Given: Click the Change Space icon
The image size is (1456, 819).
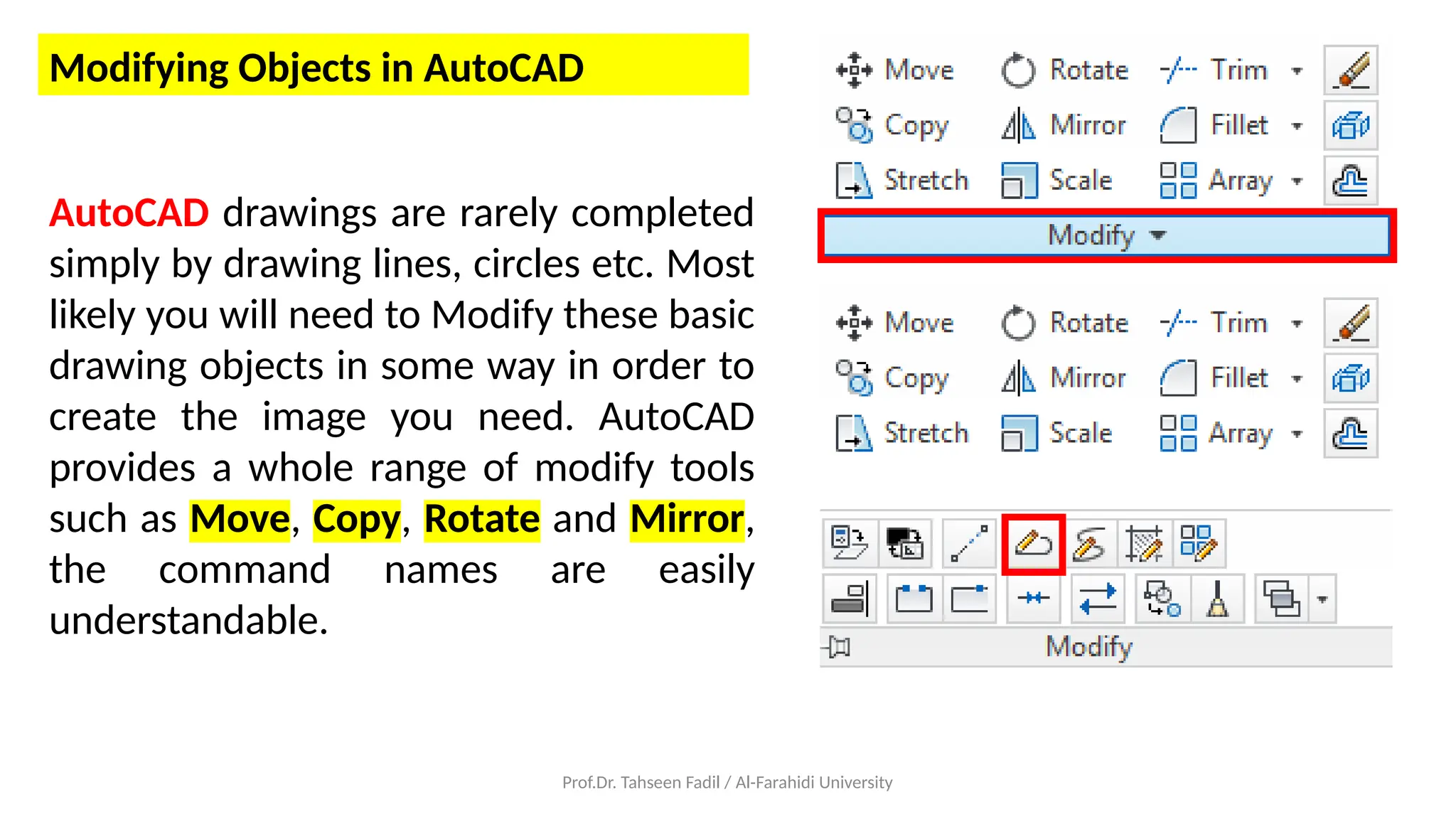Looking at the screenshot, I should point(905,544).
